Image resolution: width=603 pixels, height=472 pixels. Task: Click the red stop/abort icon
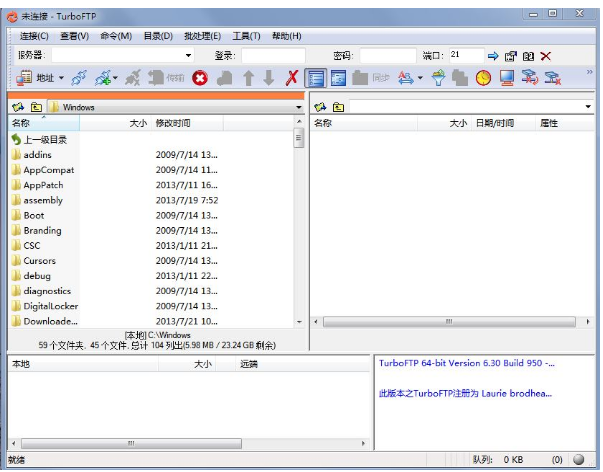(x=200, y=78)
